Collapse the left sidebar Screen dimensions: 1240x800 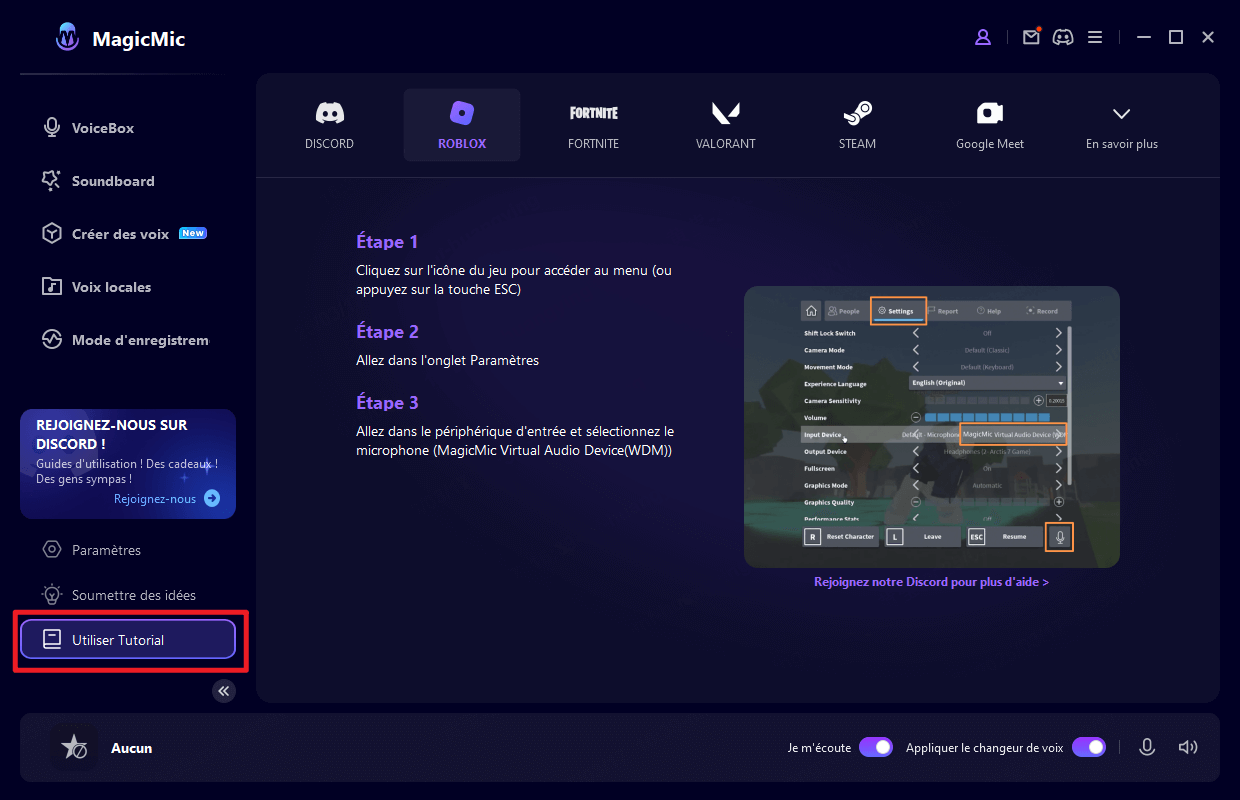pyautogui.click(x=223, y=691)
